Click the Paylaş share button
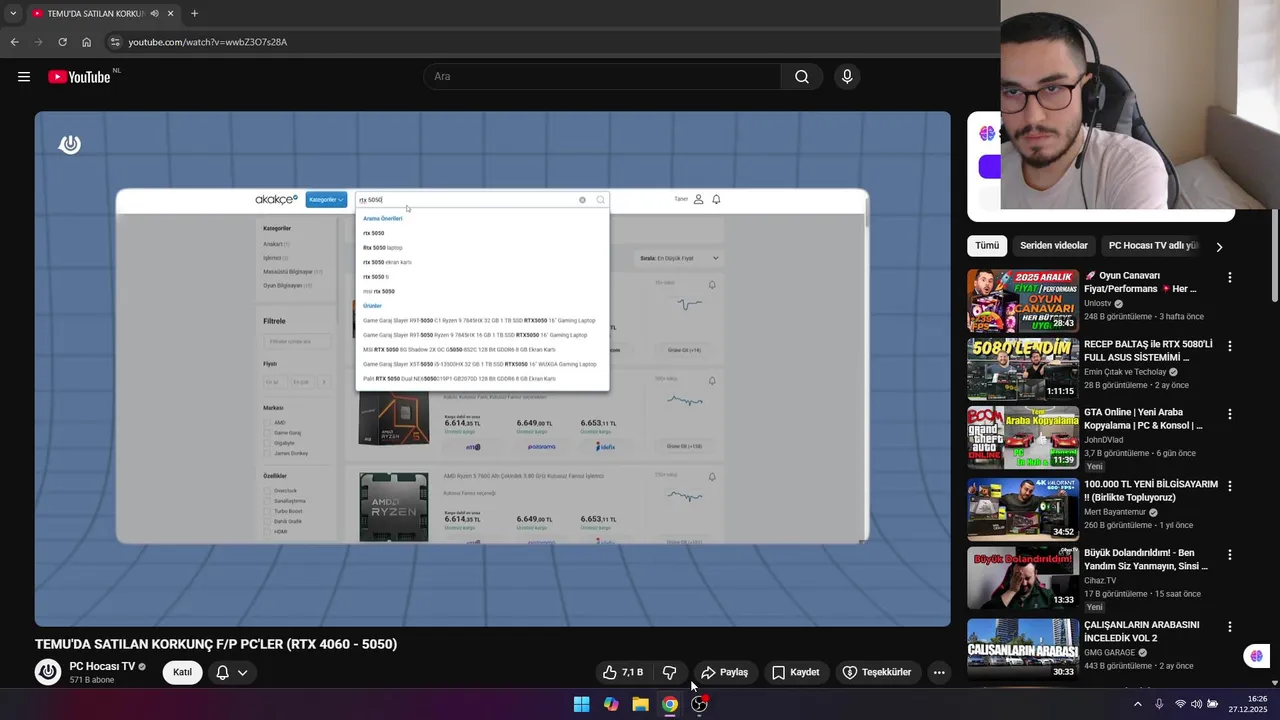This screenshot has height=720, width=1280. coord(725,672)
